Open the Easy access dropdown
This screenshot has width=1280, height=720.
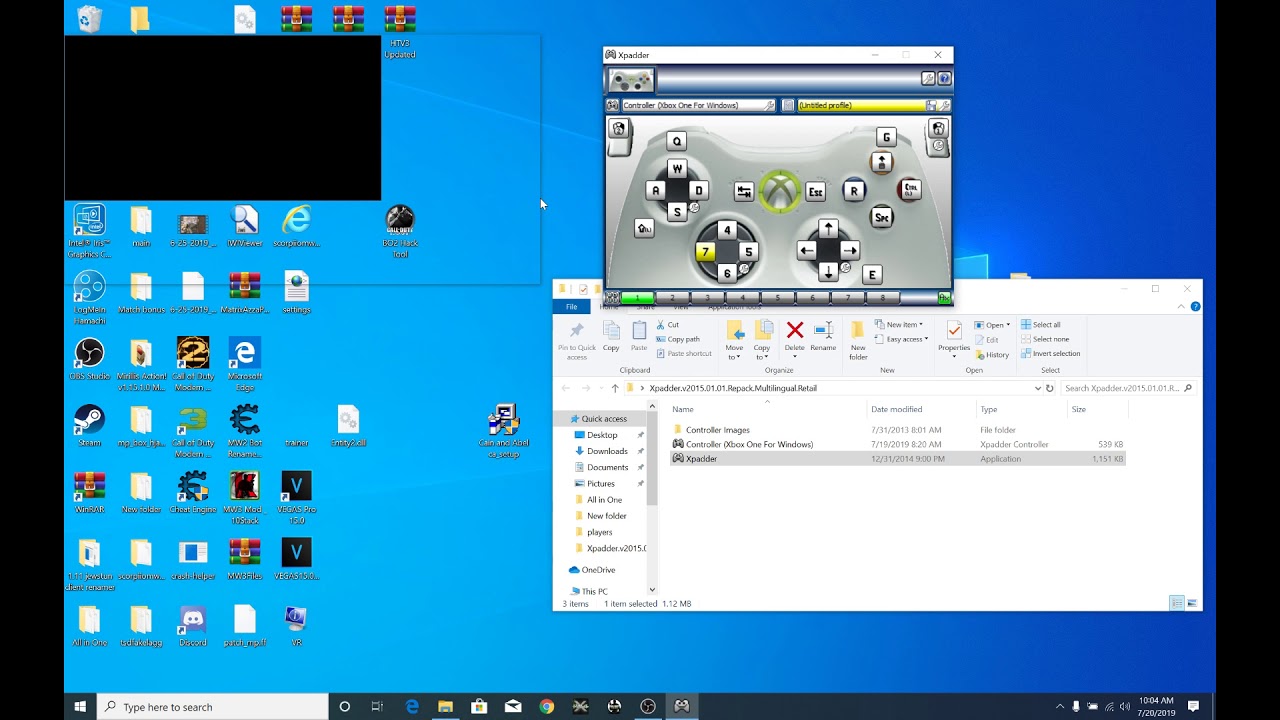906,339
